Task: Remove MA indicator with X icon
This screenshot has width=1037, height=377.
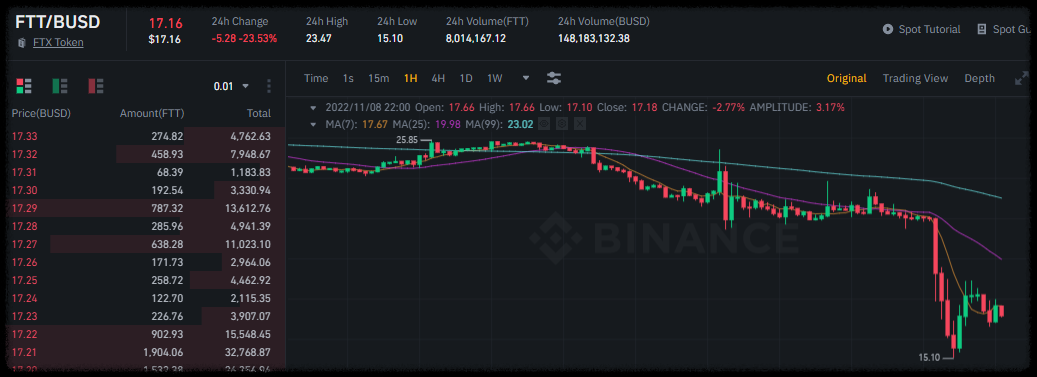Action: tap(579, 123)
